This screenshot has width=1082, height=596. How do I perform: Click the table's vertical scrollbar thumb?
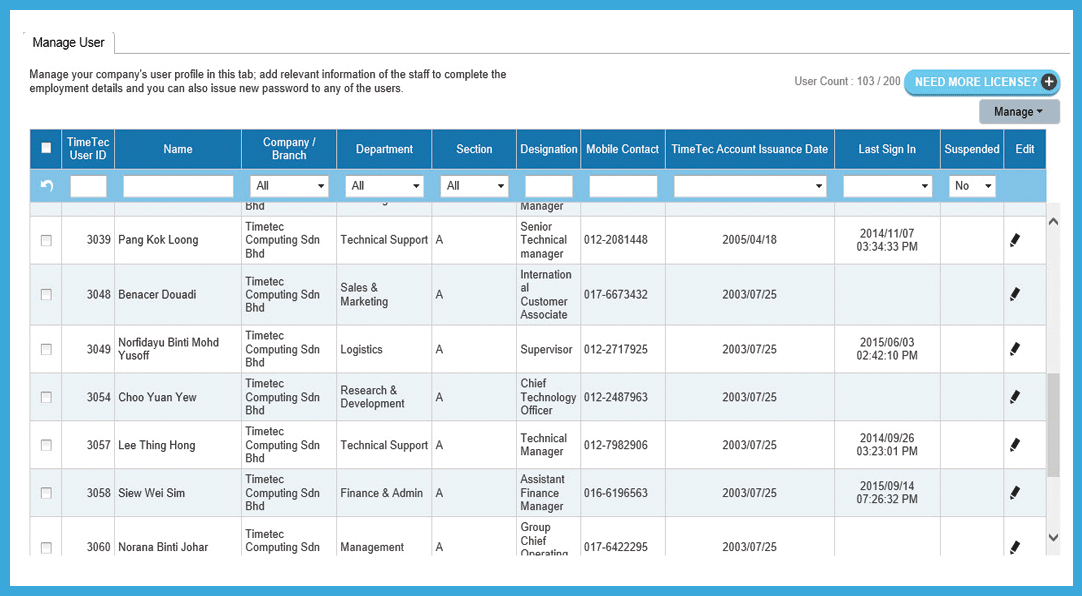coord(1053,425)
